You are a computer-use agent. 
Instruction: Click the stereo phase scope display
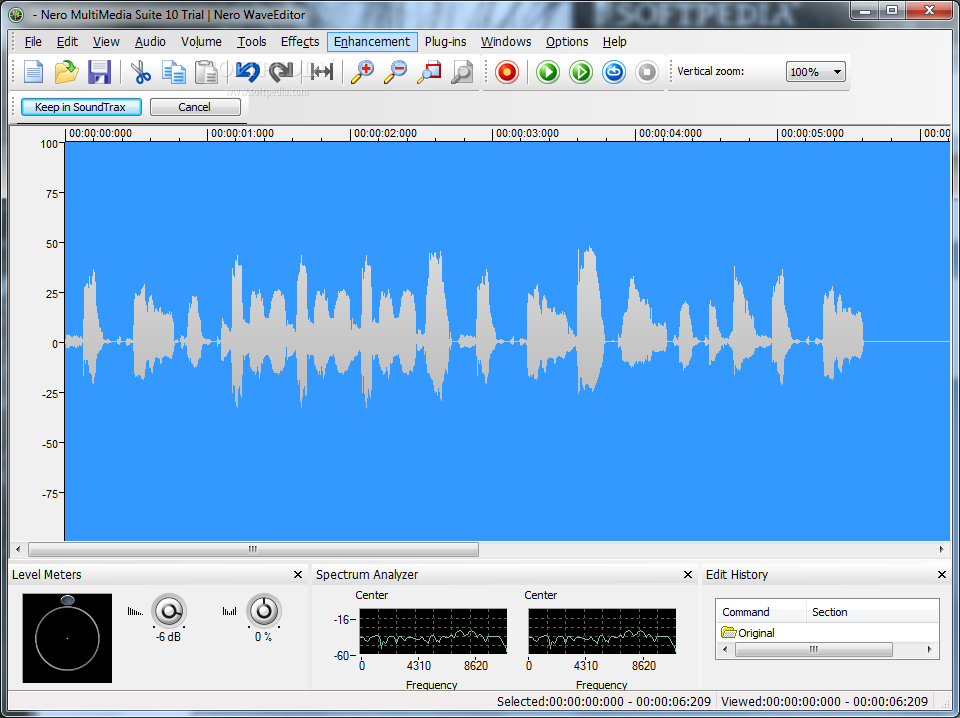click(67, 638)
